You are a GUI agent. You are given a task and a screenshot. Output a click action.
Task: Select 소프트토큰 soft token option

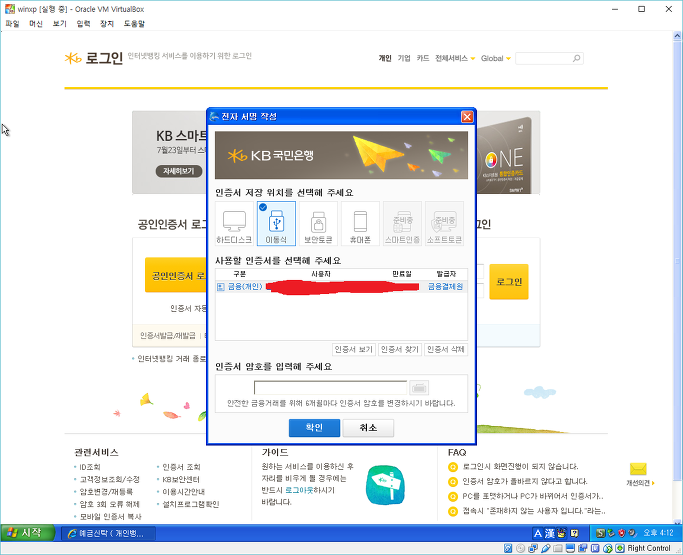point(444,223)
